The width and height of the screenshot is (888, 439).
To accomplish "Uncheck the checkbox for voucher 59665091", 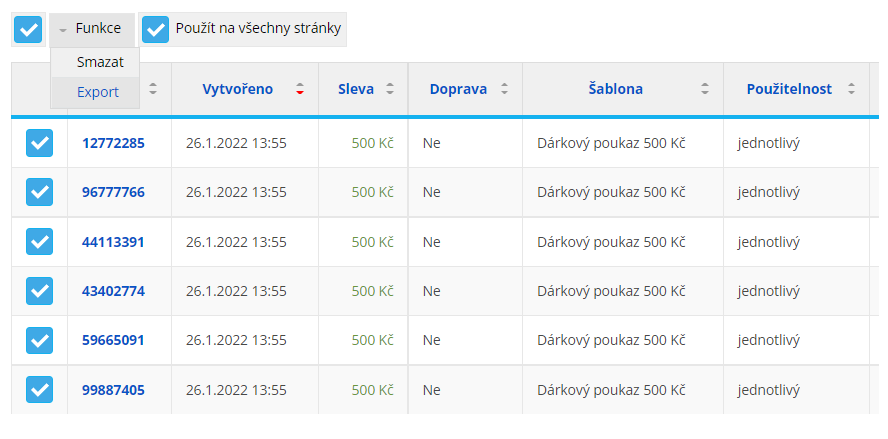I will click(x=40, y=340).
